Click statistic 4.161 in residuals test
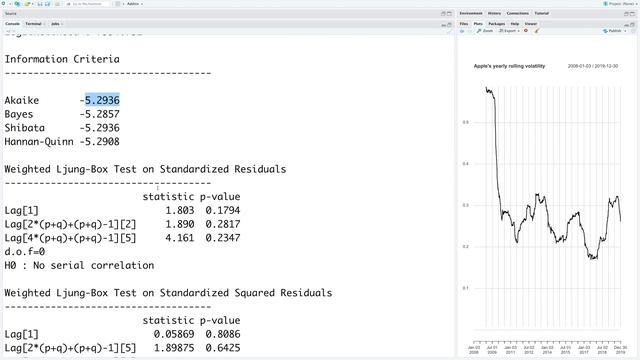Viewport: 640px width, 360px height. pyautogui.click(x=180, y=238)
